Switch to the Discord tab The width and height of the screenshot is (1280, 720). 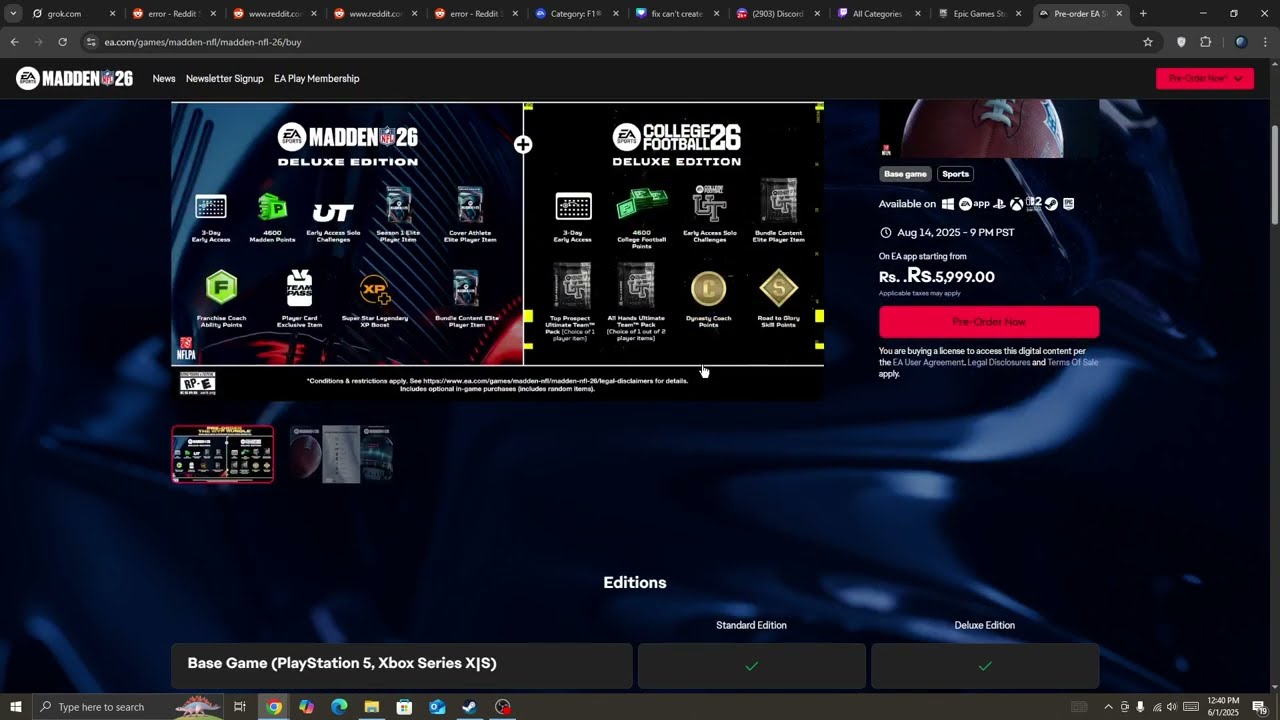(777, 14)
